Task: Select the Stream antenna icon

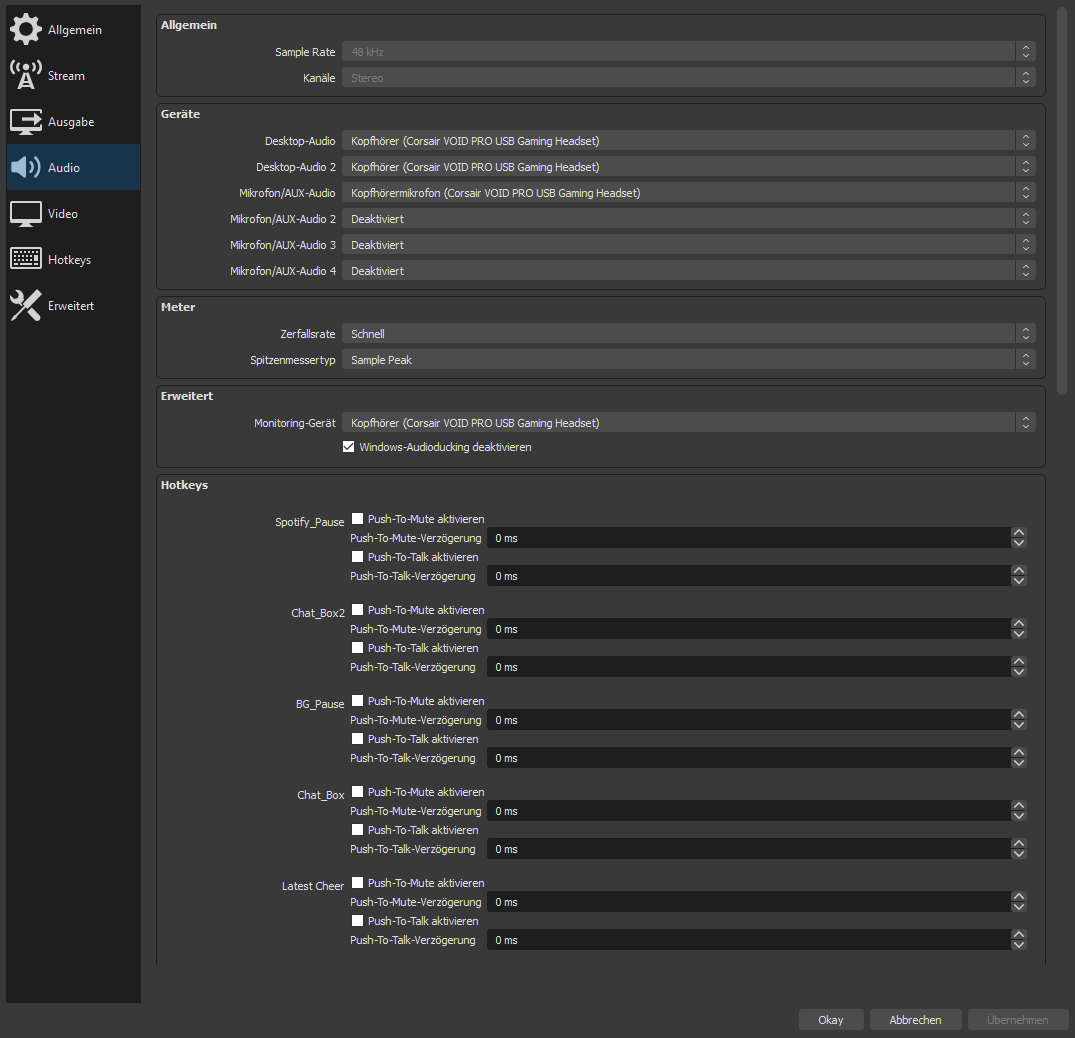Action: pos(26,76)
